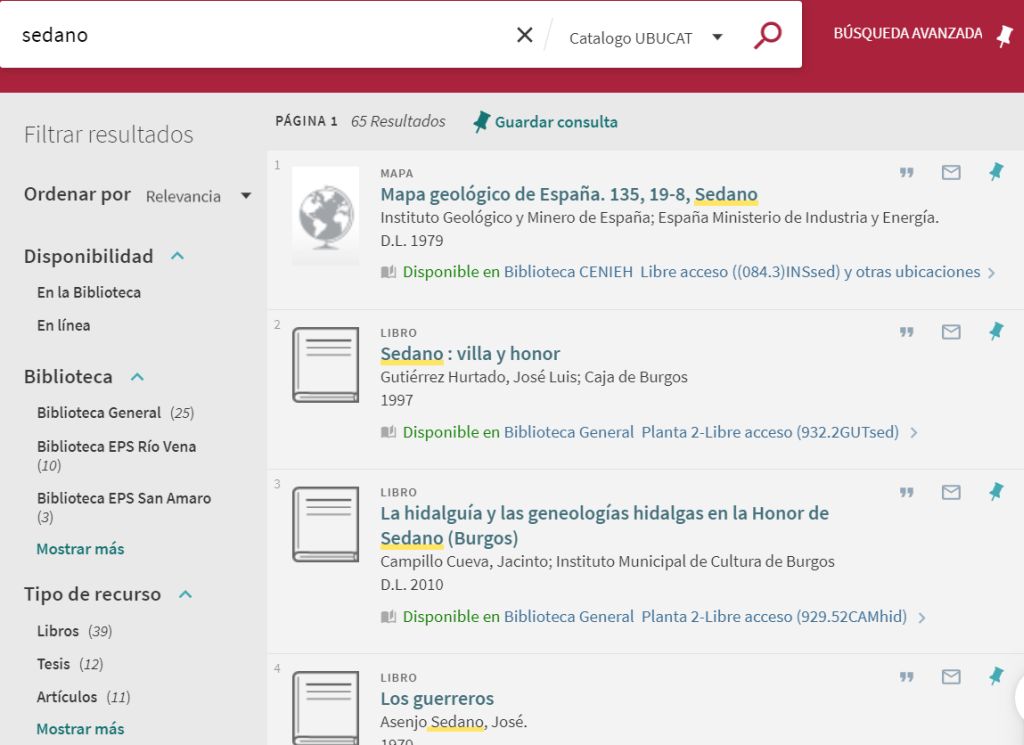Screen dimensions: 1024x745
Task: Focus the search field containing sedano
Action: [261, 35]
